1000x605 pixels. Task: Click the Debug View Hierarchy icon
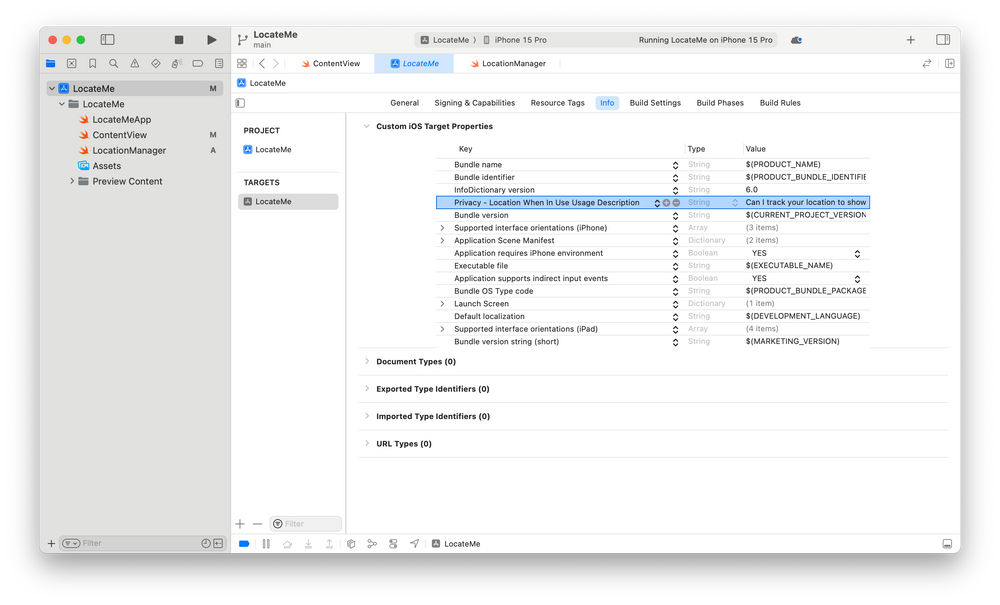pyautogui.click(x=350, y=543)
